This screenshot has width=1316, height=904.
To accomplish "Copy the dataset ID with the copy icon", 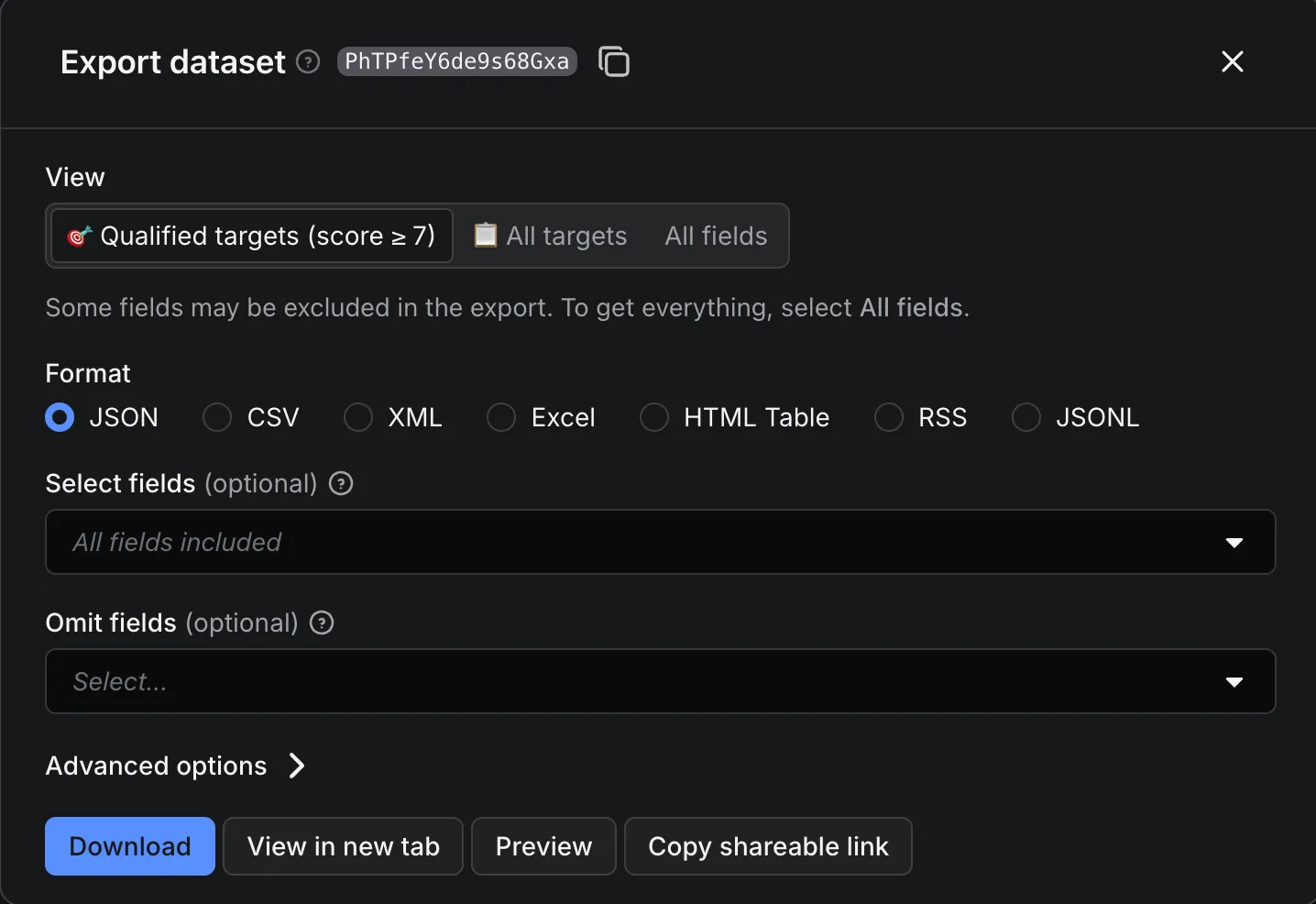I will pos(614,61).
